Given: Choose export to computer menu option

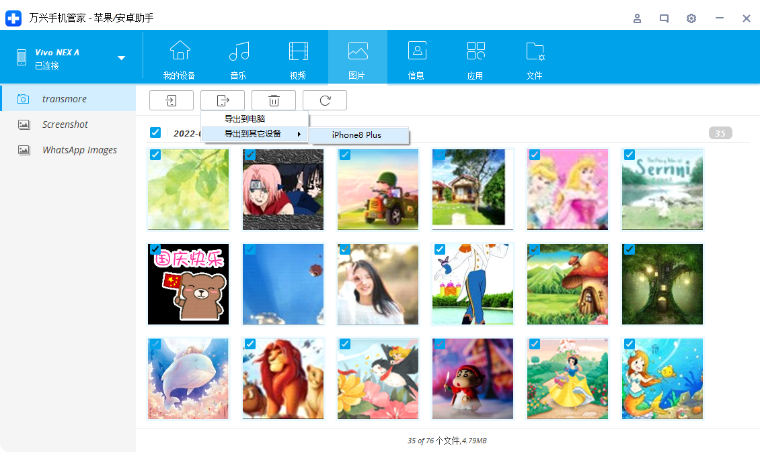Looking at the screenshot, I should pyautogui.click(x=245, y=119).
